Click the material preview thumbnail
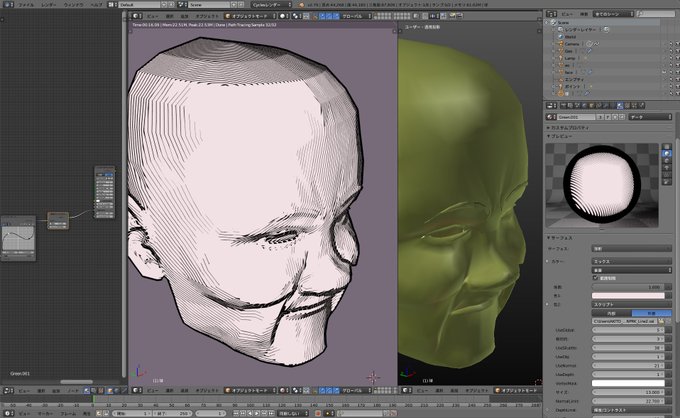The image size is (680, 418). pos(602,185)
